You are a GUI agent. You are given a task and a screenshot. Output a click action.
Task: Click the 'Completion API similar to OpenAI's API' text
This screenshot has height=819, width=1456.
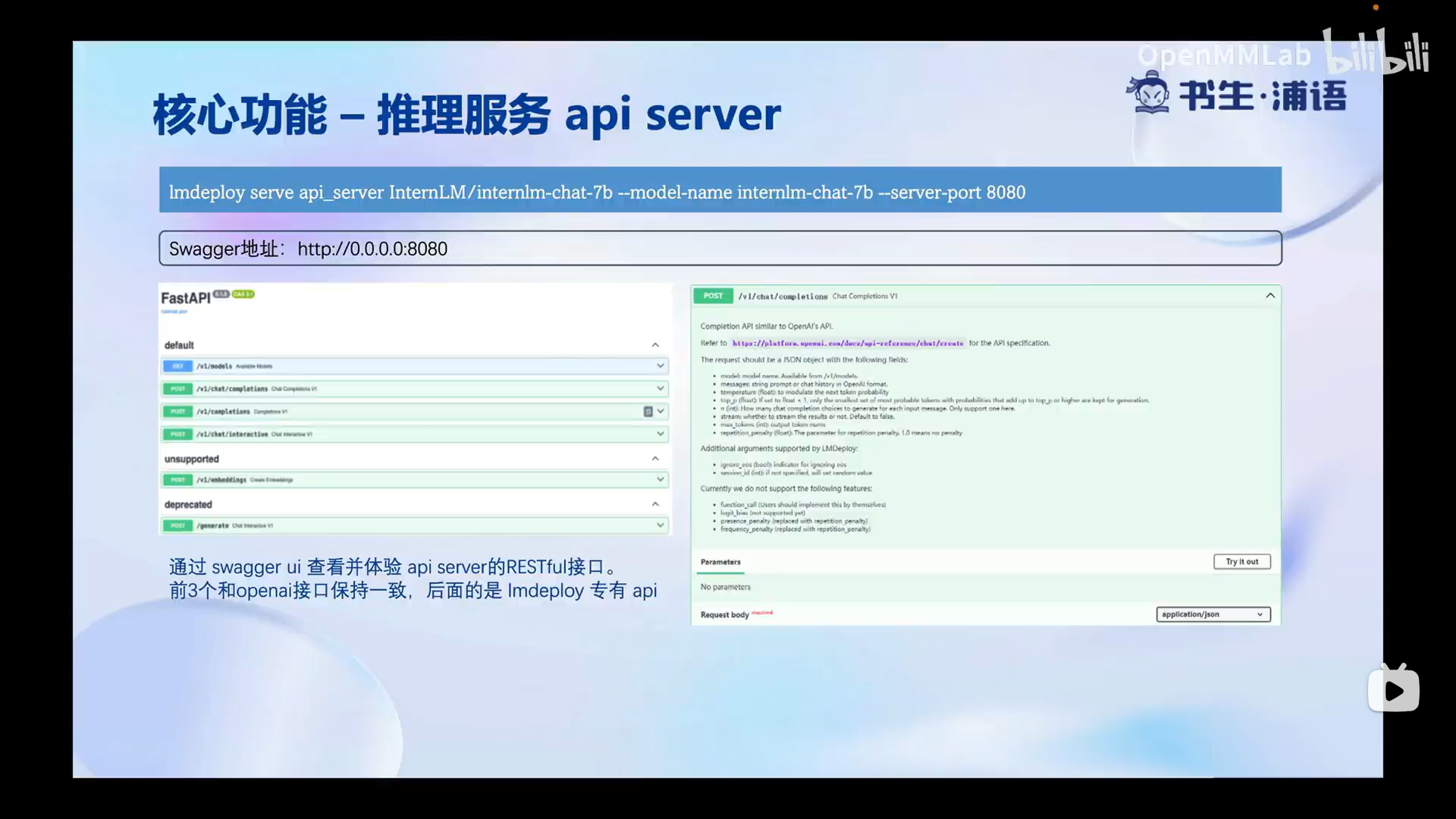[x=767, y=326]
